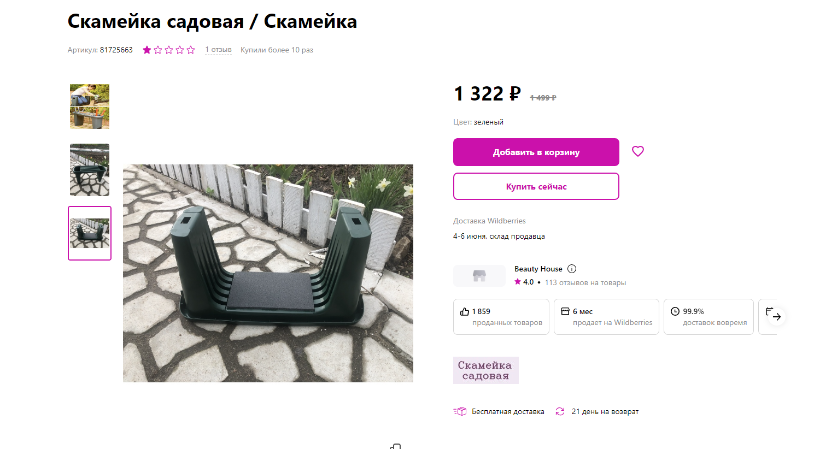Viewport: 820px width, 449px height.
Task: Select first thumbnail of person gardening
Action: [89, 106]
